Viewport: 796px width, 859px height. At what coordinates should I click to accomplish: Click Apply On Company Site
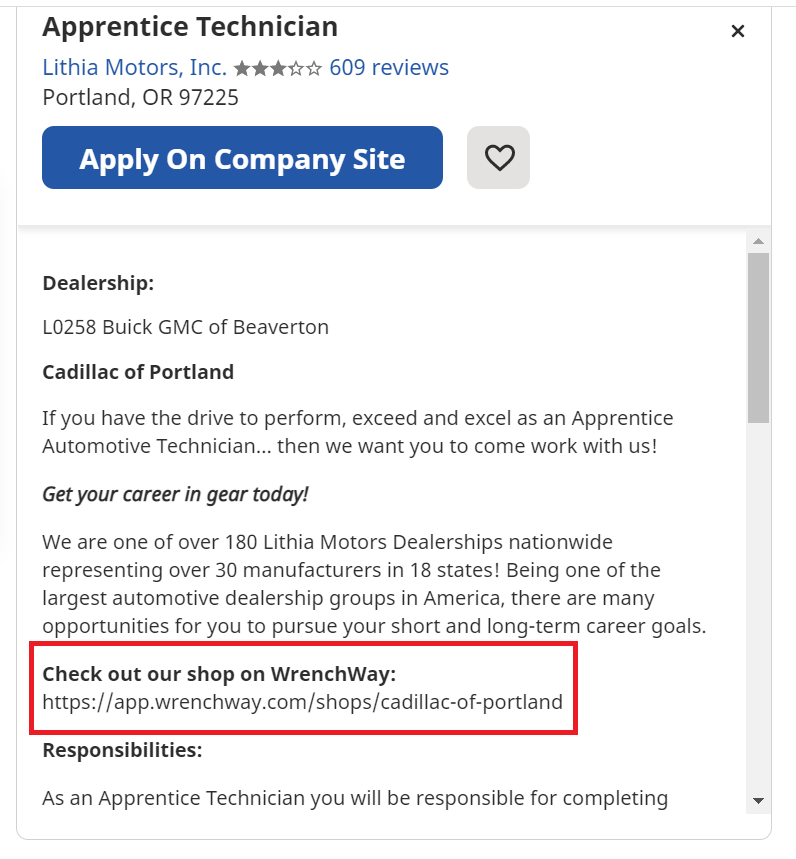coord(242,158)
